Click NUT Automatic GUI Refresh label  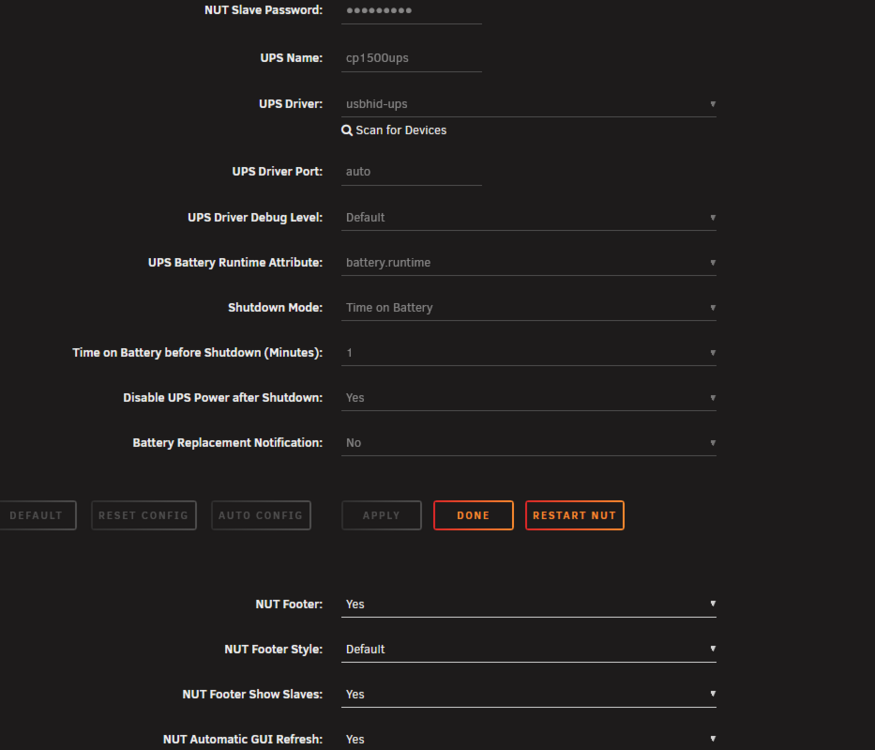[243, 739]
